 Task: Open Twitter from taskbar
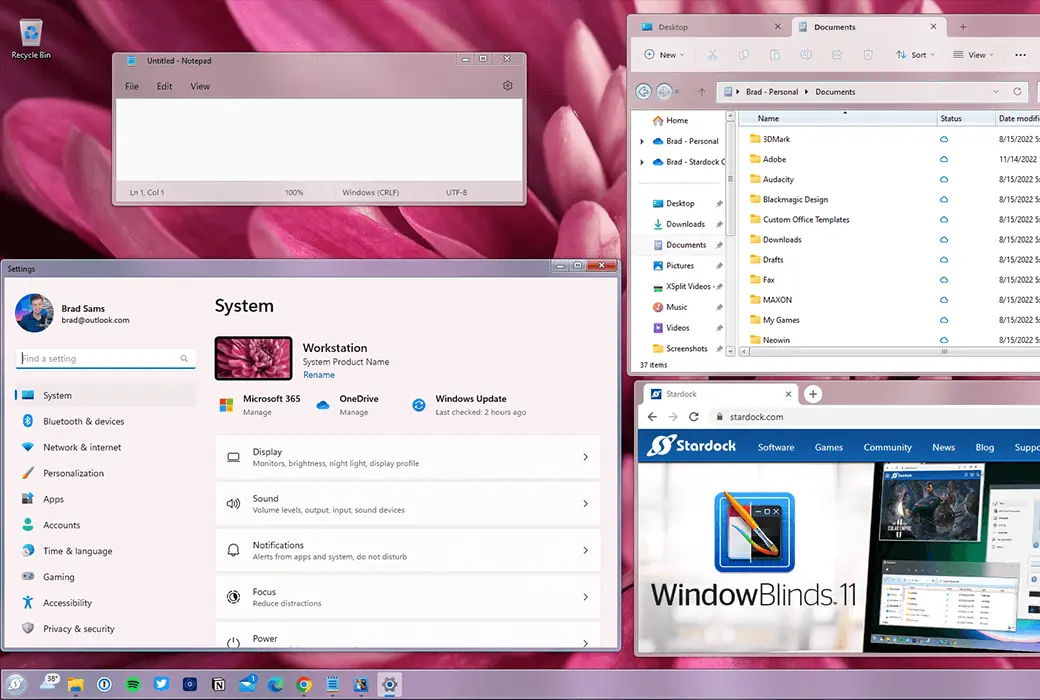pos(161,684)
